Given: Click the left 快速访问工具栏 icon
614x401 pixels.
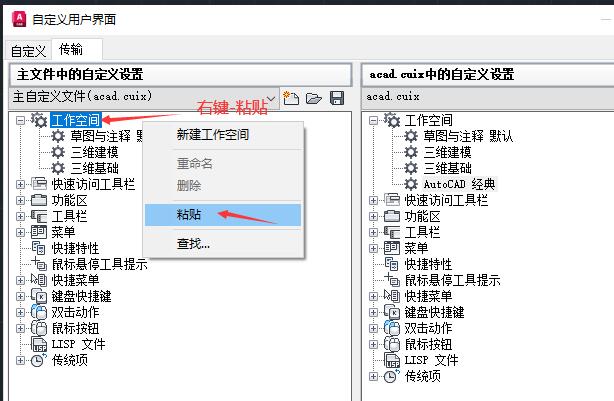Looking at the screenshot, I should tap(39, 184).
